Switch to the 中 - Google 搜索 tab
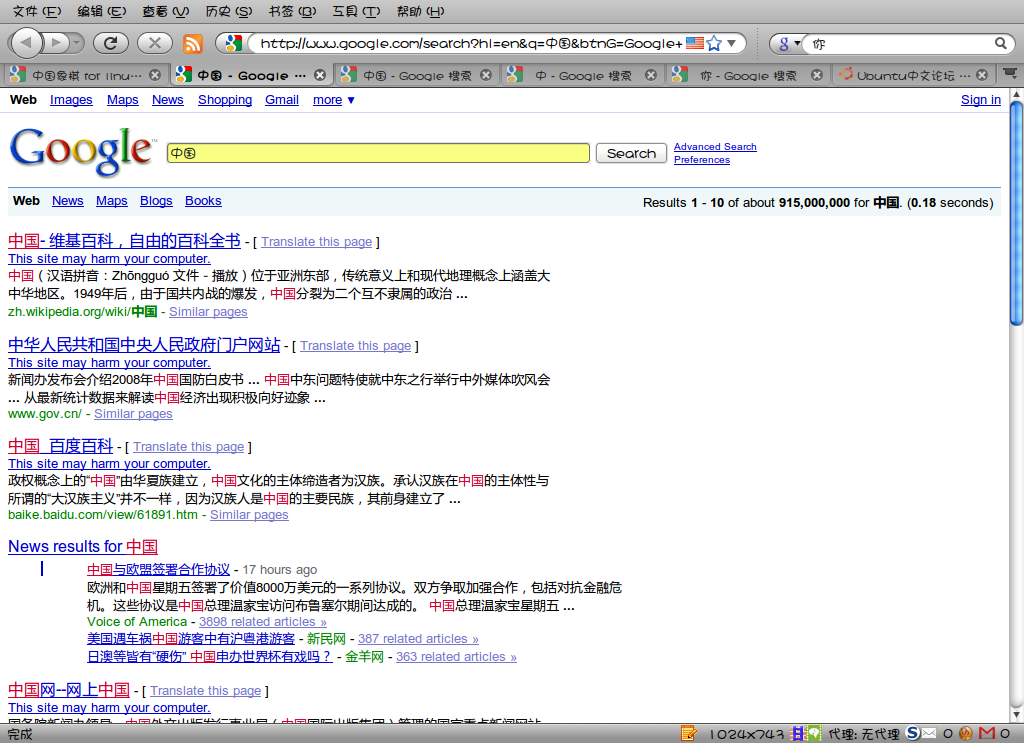 point(583,76)
